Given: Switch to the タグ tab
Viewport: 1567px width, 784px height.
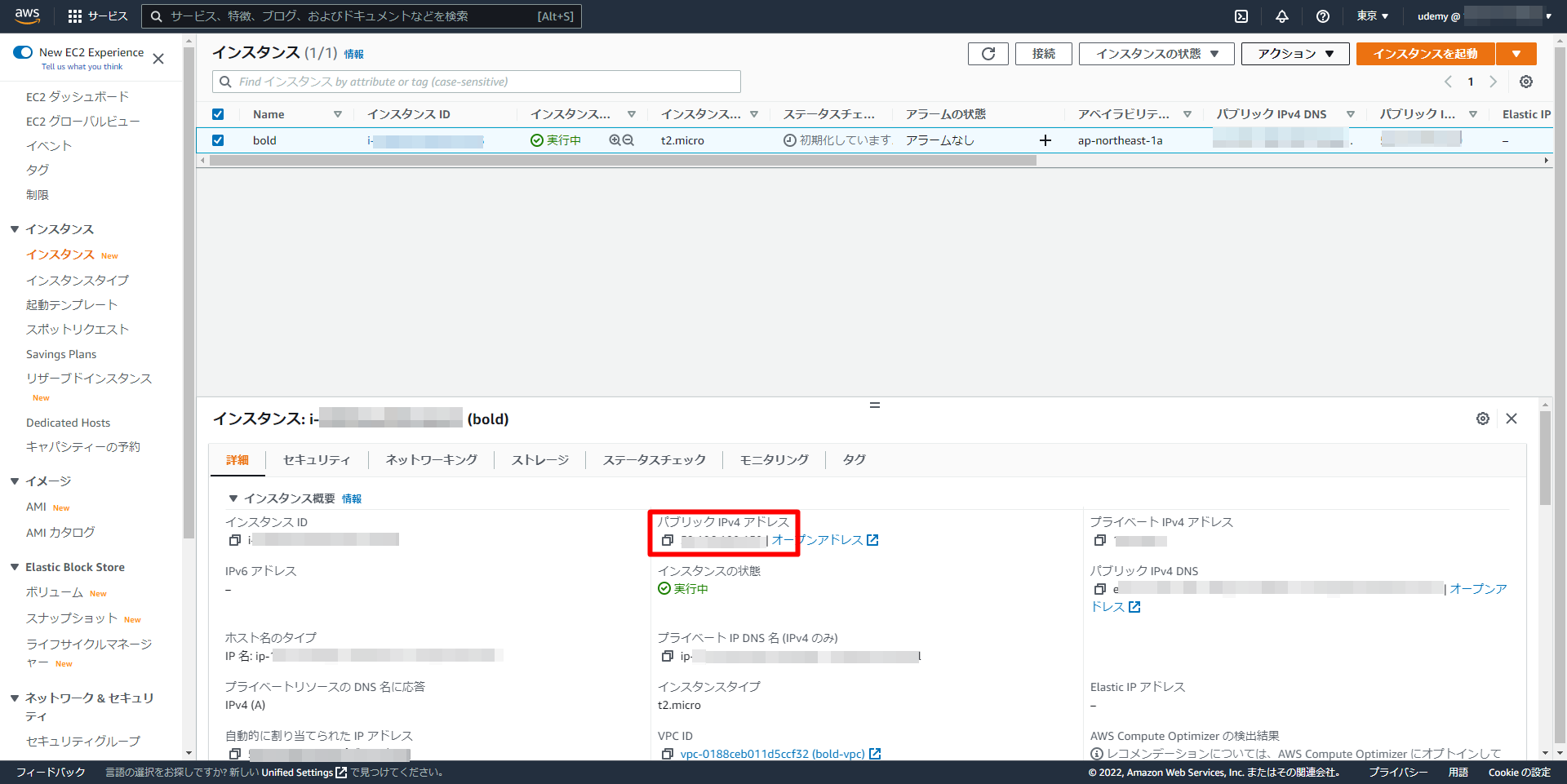Looking at the screenshot, I should point(854,460).
